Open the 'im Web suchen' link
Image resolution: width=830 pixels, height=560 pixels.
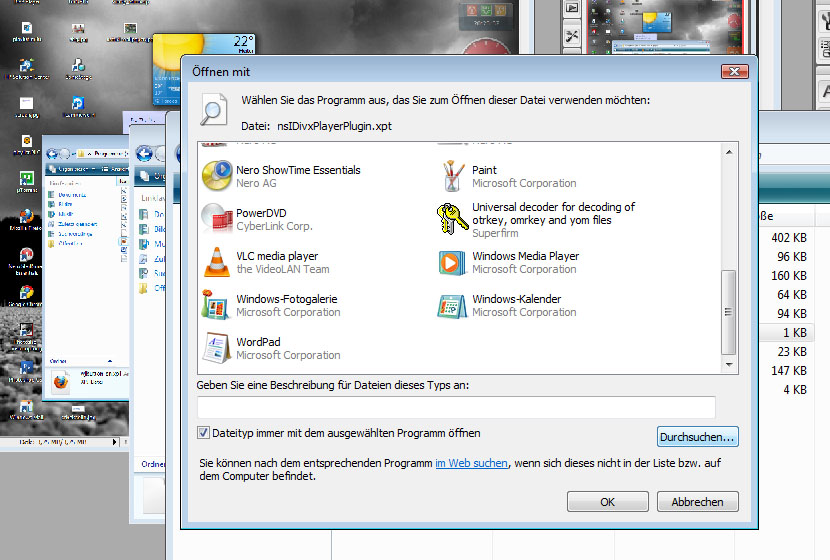[x=471, y=463]
